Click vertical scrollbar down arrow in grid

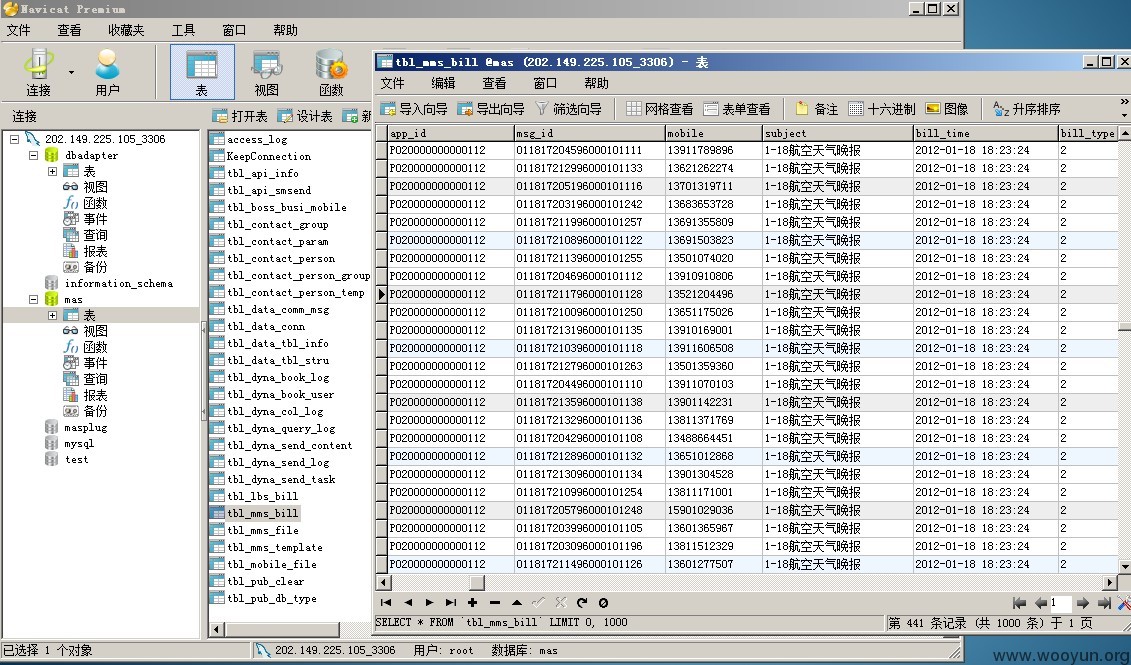tap(1124, 566)
